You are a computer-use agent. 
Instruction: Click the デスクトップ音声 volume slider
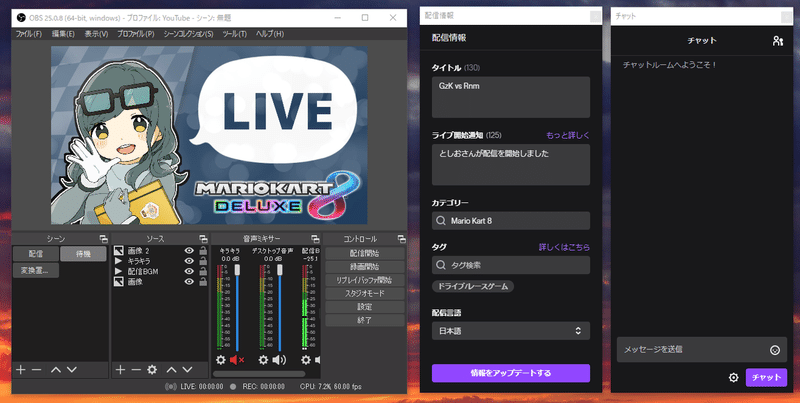279,309
